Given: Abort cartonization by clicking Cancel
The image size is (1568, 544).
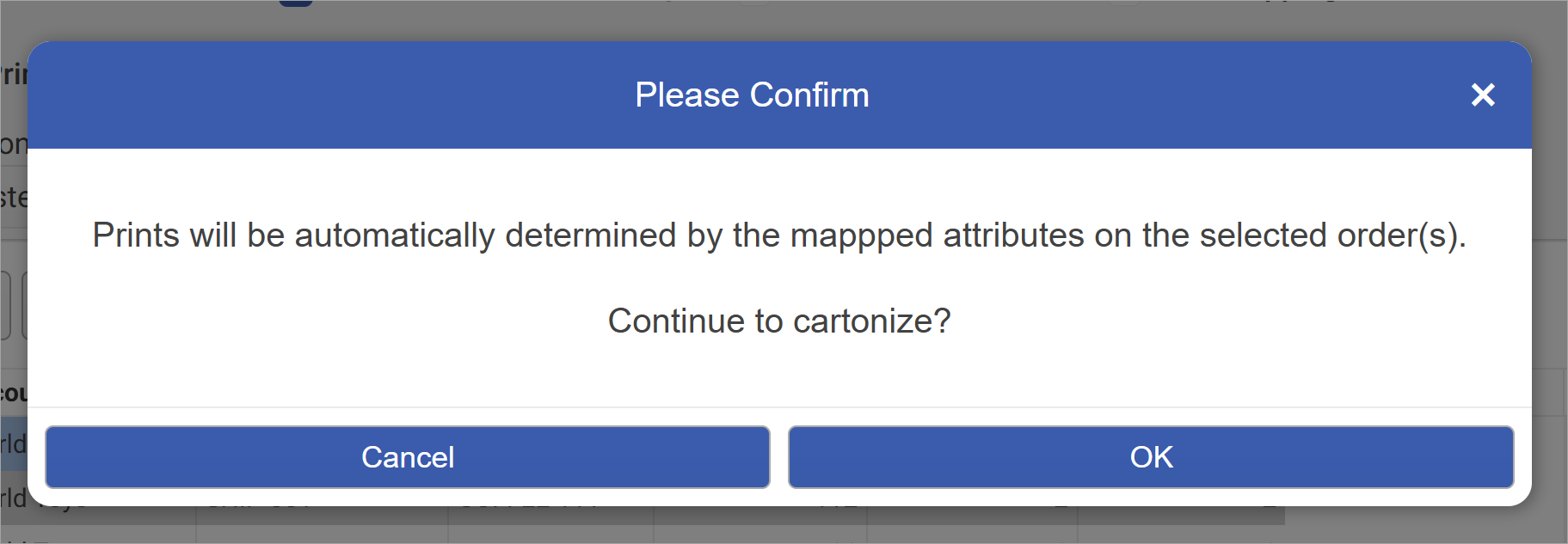Looking at the screenshot, I should click(408, 456).
